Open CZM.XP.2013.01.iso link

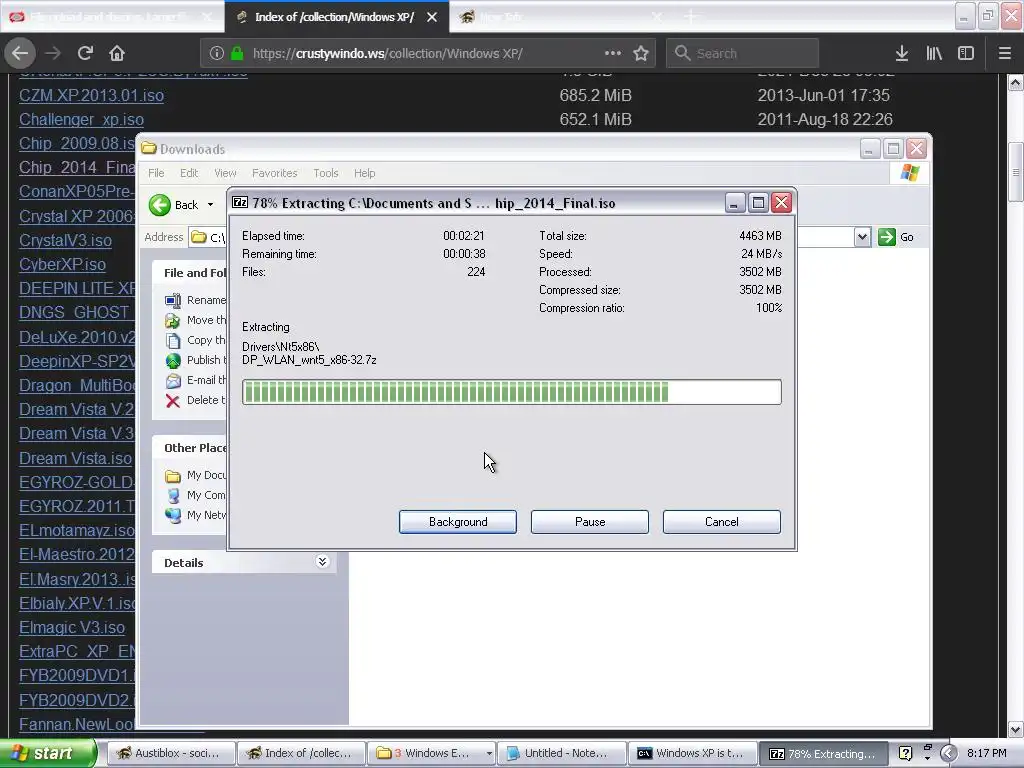click(91, 95)
